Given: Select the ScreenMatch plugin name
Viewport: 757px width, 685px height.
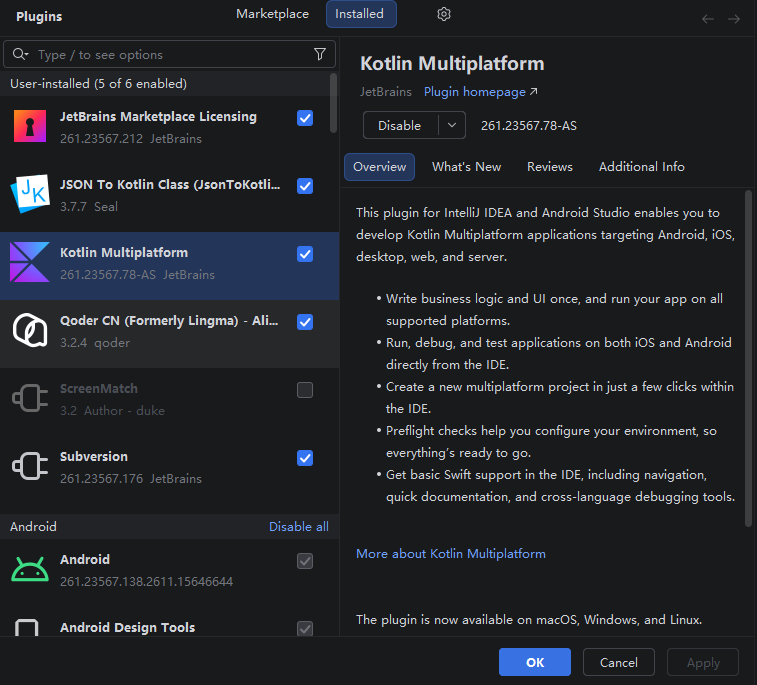Looking at the screenshot, I should pos(98,389).
